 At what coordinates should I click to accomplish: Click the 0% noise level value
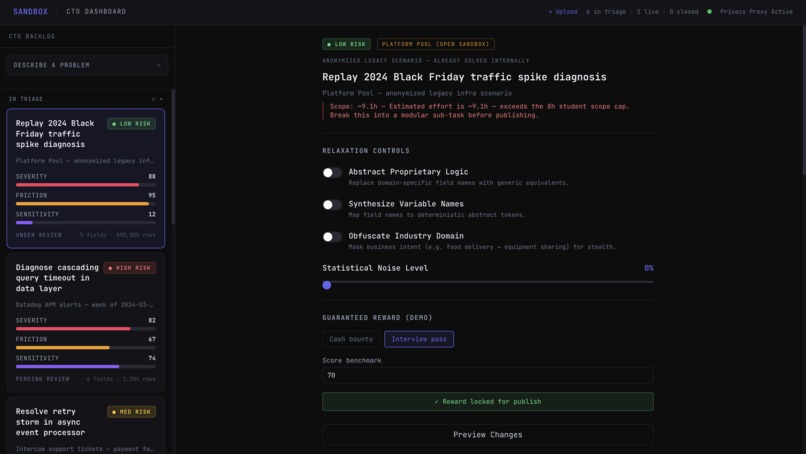(x=649, y=268)
